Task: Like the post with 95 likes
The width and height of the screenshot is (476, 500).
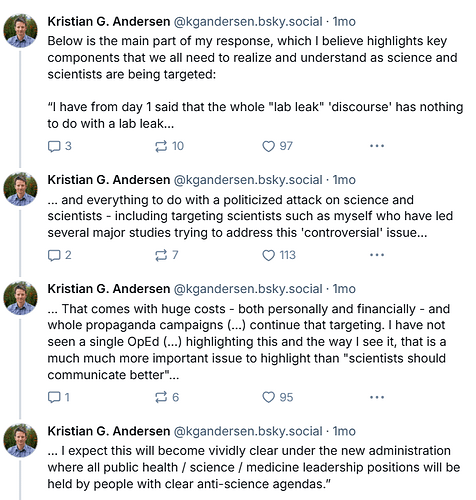Action: pyautogui.click(x=277, y=397)
